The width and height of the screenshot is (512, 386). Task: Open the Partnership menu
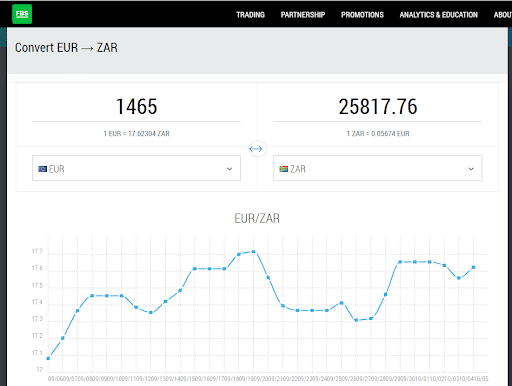(x=303, y=15)
